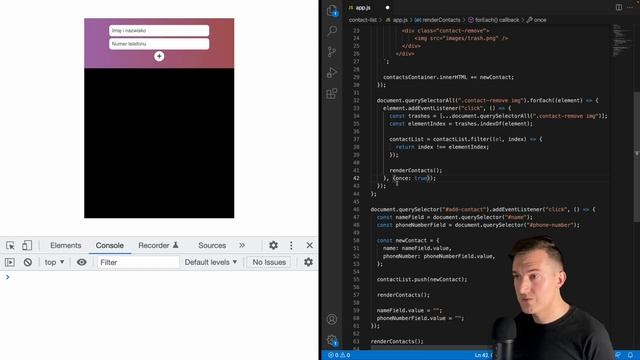The image size is (640, 360).
Task: Click line number 46 in the gutter
Action: tap(356, 209)
